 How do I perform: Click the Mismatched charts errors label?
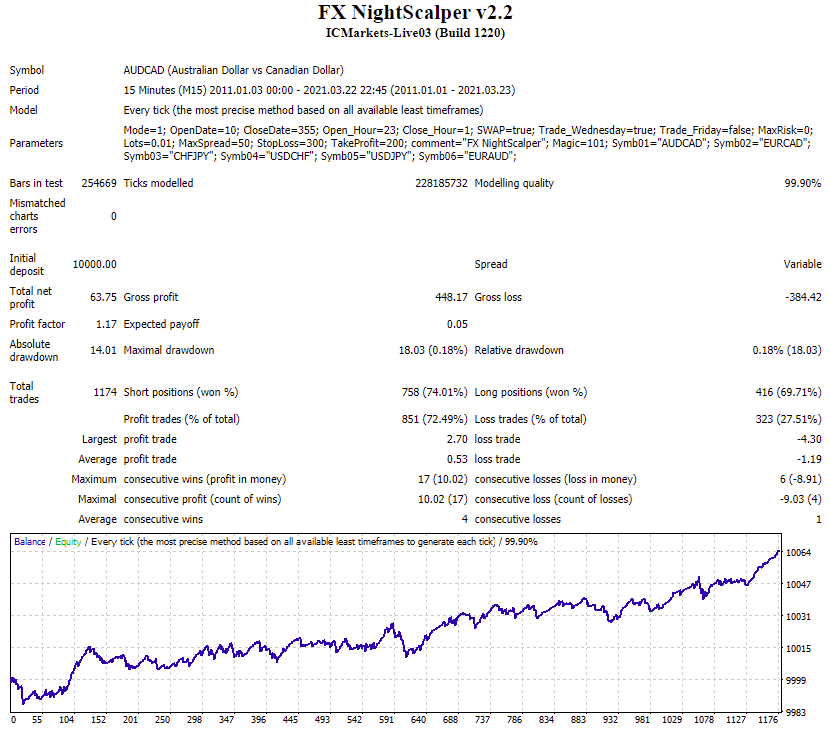pyautogui.click(x=38, y=216)
